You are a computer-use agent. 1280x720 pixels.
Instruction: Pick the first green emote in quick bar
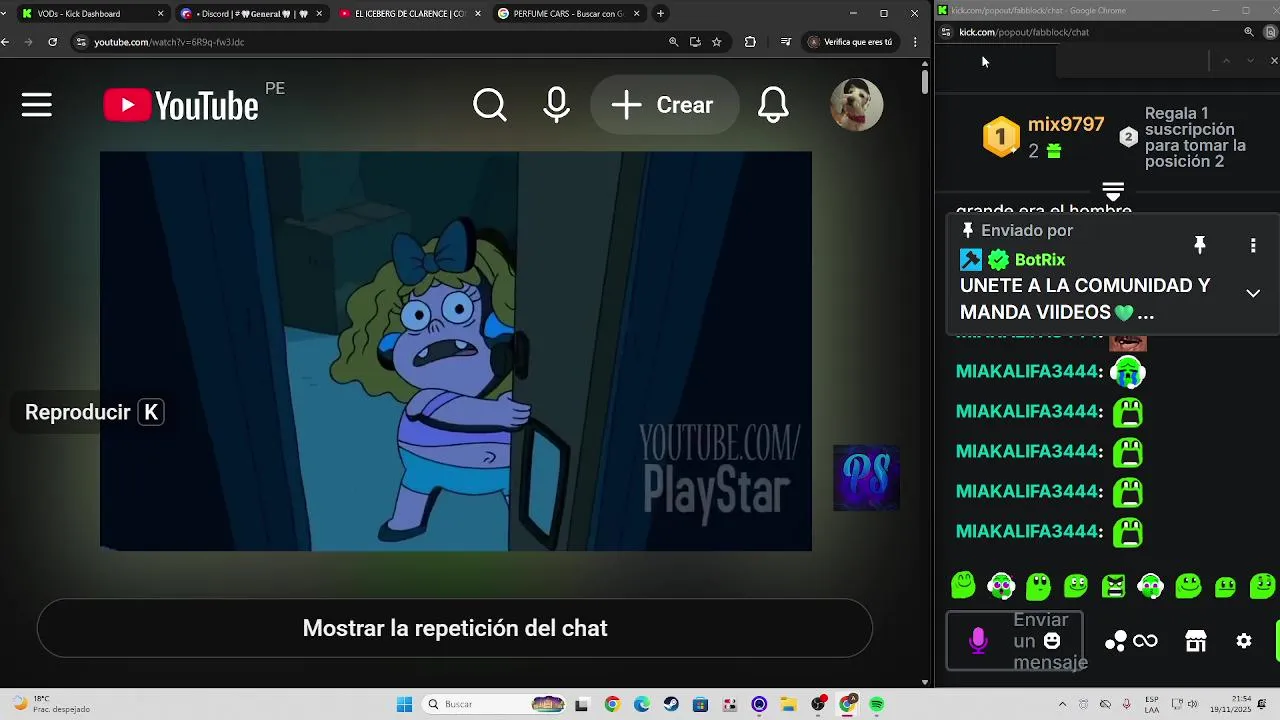click(x=963, y=585)
